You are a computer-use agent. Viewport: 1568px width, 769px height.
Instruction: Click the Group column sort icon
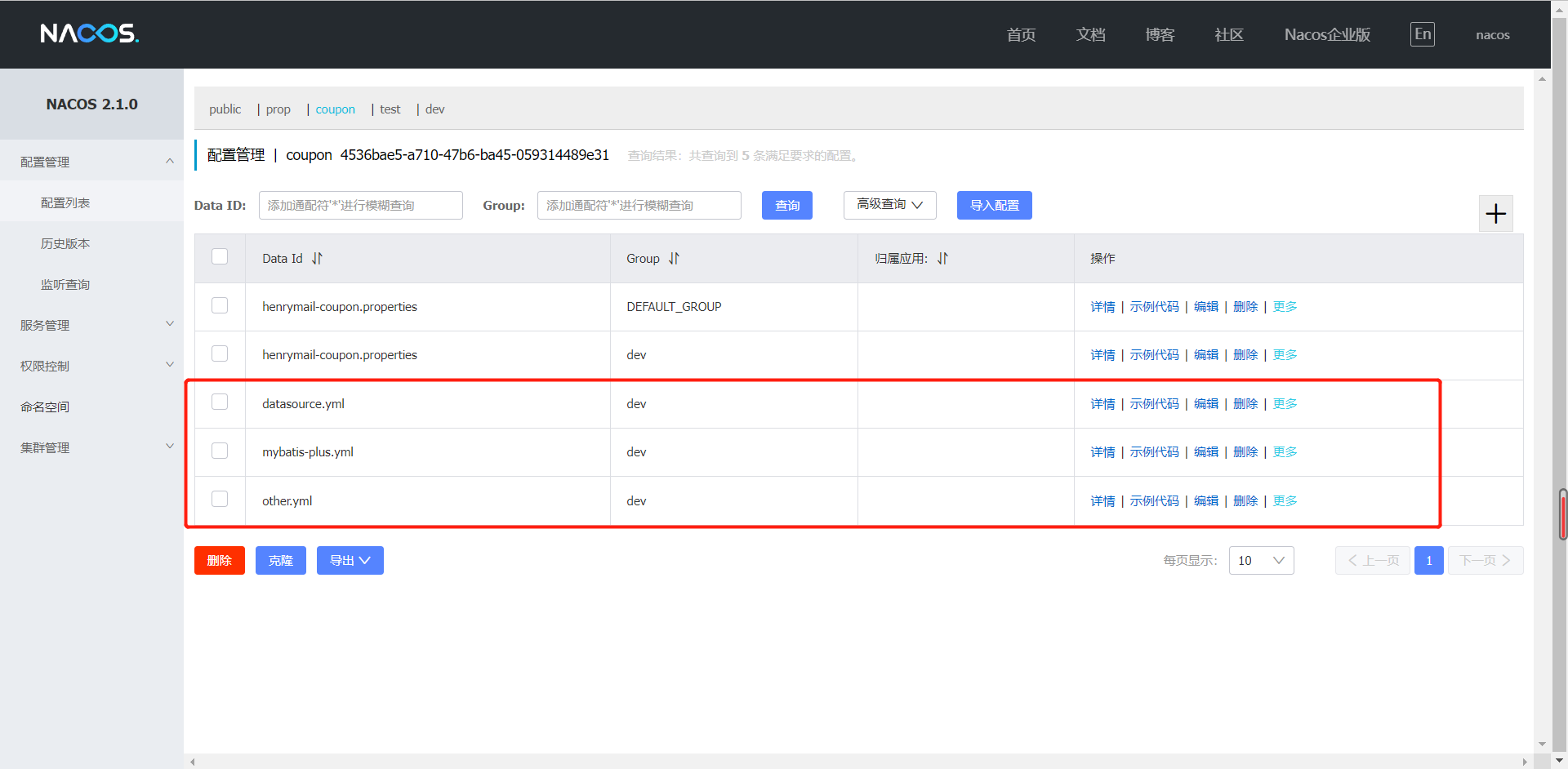click(x=674, y=259)
